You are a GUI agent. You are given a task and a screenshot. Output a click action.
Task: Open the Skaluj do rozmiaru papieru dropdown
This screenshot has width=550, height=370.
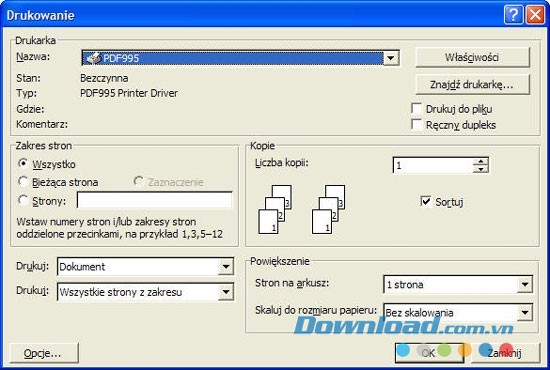525,312
